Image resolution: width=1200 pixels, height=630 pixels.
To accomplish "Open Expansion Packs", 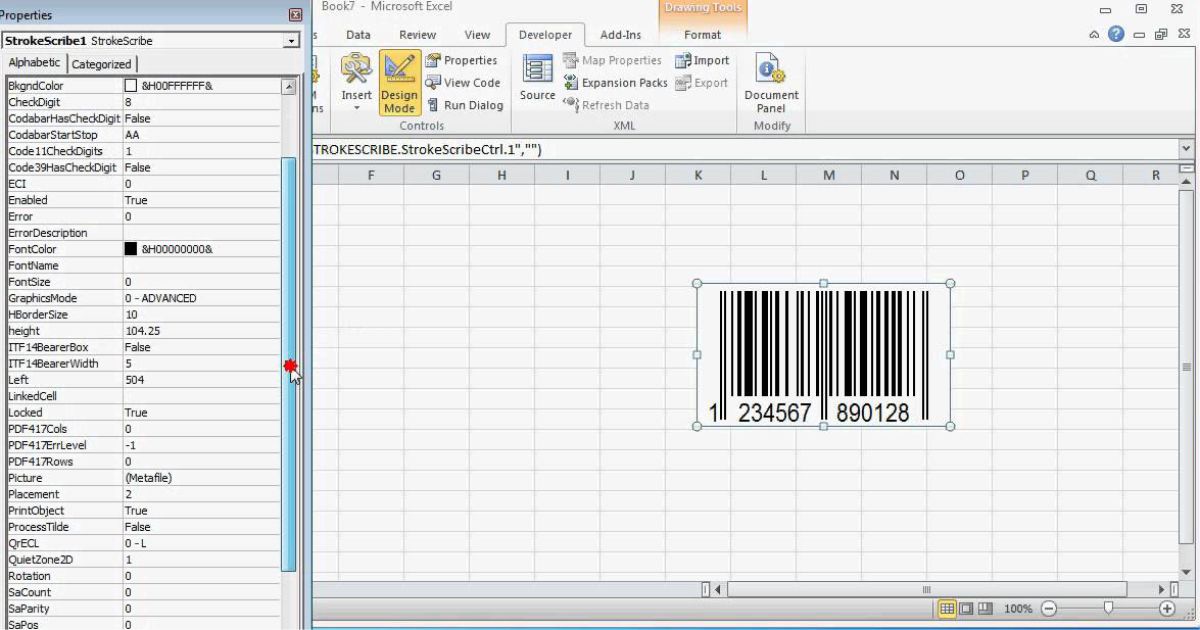I will pyautogui.click(x=615, y=83).
